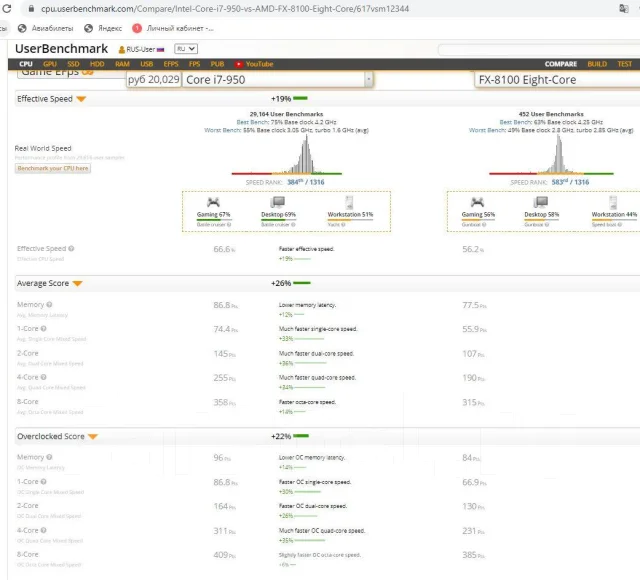
Task: Click help icon beside Average Score 4-Core
Action: (43, 377)
